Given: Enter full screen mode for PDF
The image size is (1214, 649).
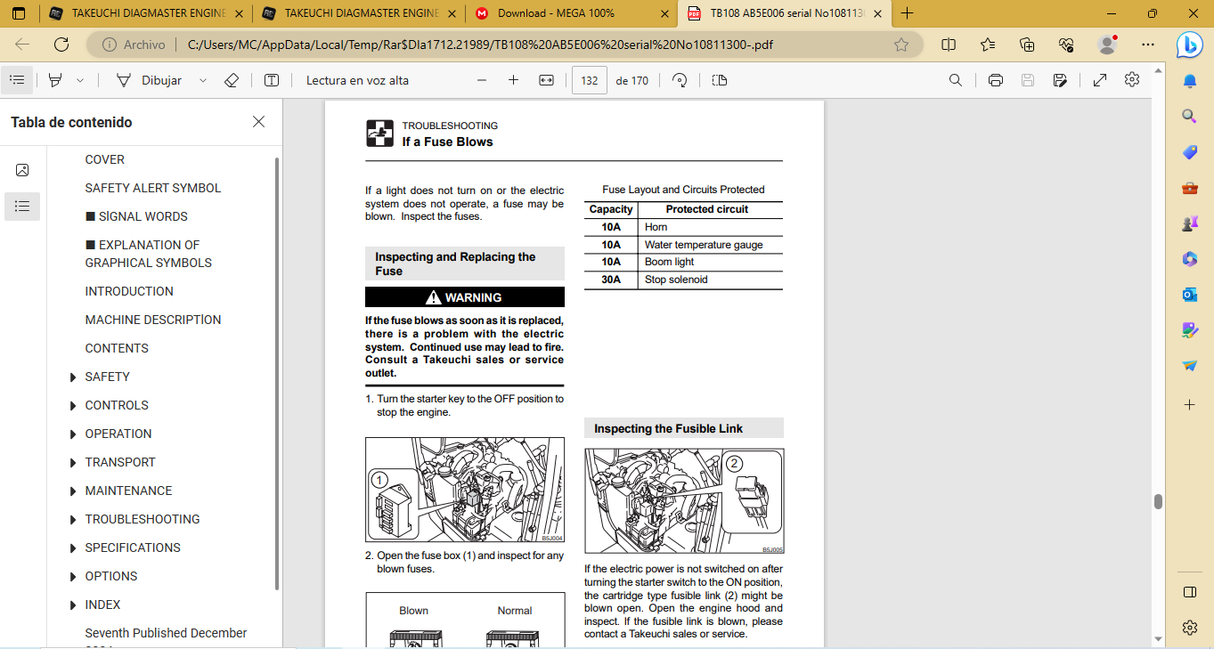Looking at the screenshot, I should pos(1100,80).
